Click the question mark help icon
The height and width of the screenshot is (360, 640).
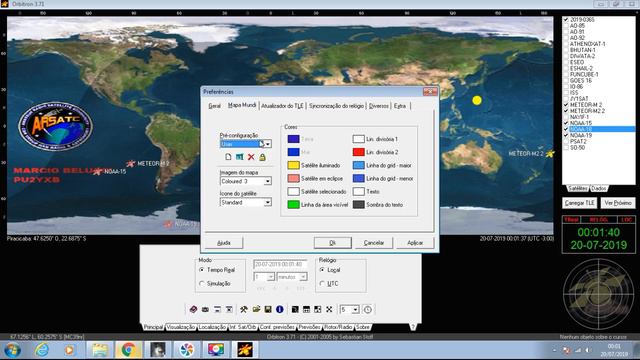click(x=413, y=327)
